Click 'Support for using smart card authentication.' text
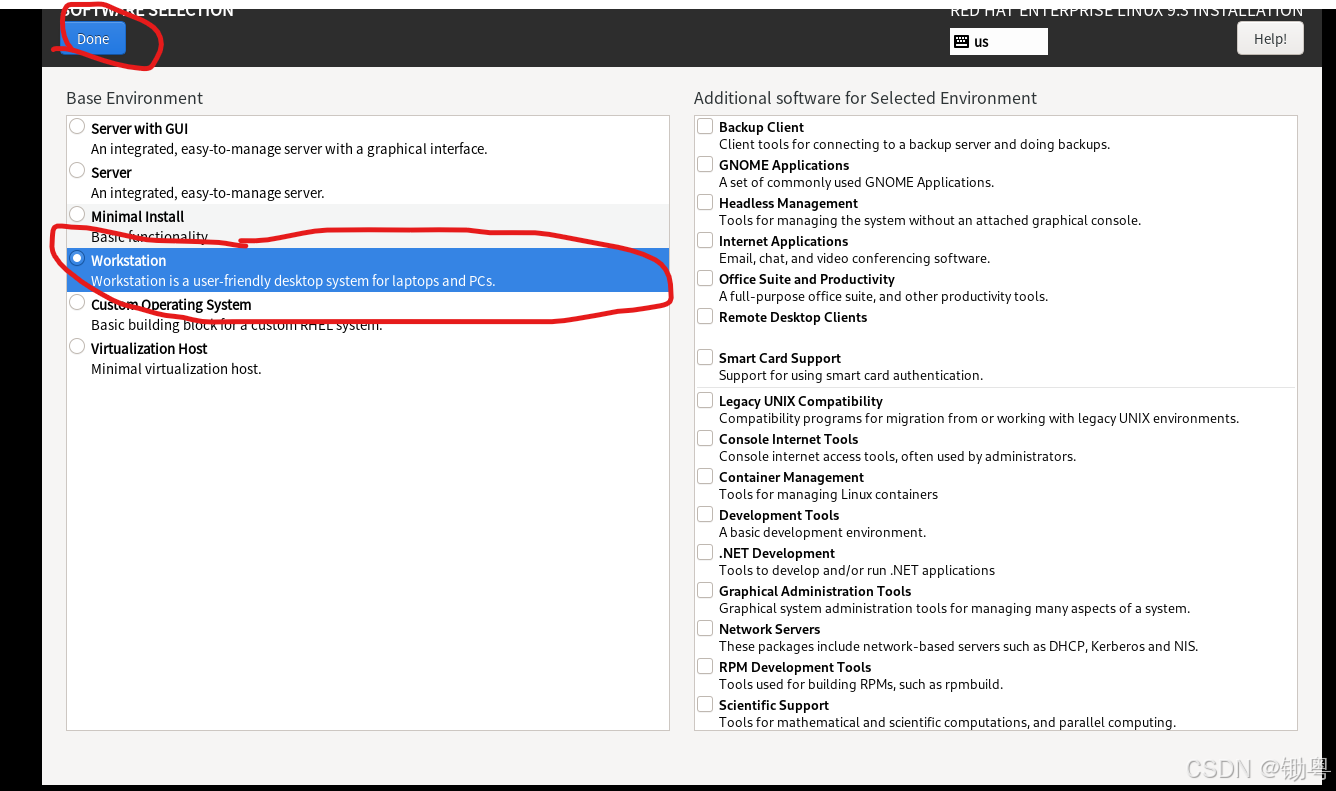Image resolution: width=1336 pixels, height=791 pixels. coord(851,375)
